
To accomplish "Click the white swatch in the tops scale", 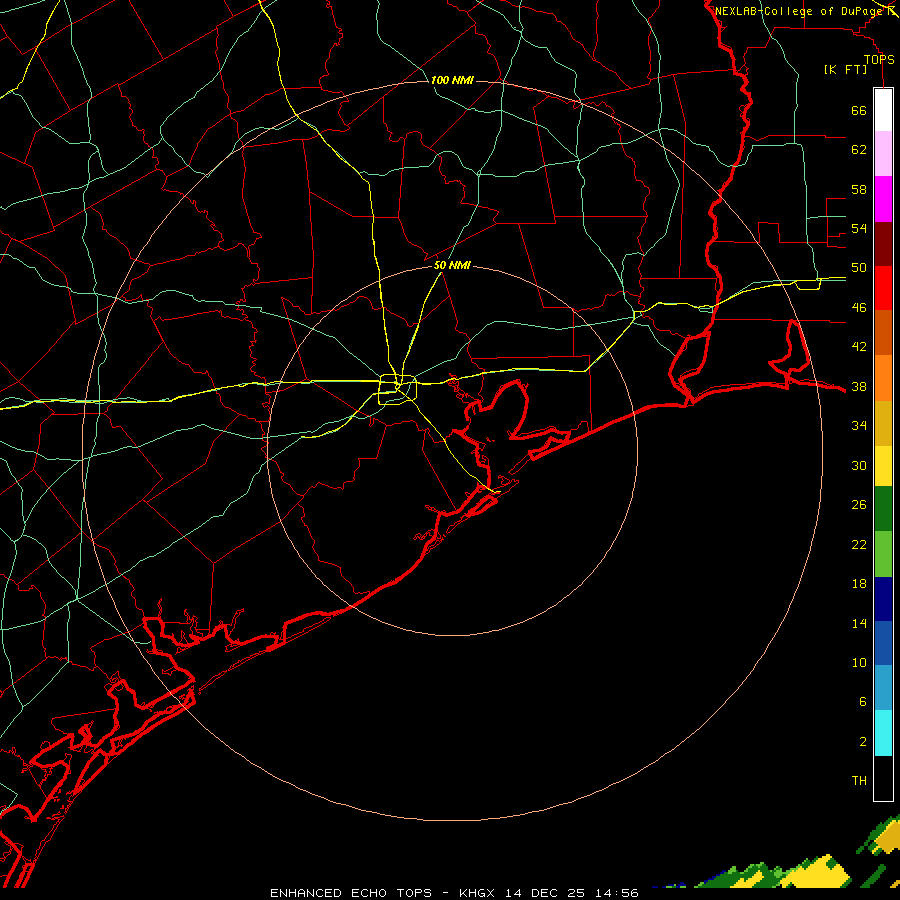I will tap(883, 110).
